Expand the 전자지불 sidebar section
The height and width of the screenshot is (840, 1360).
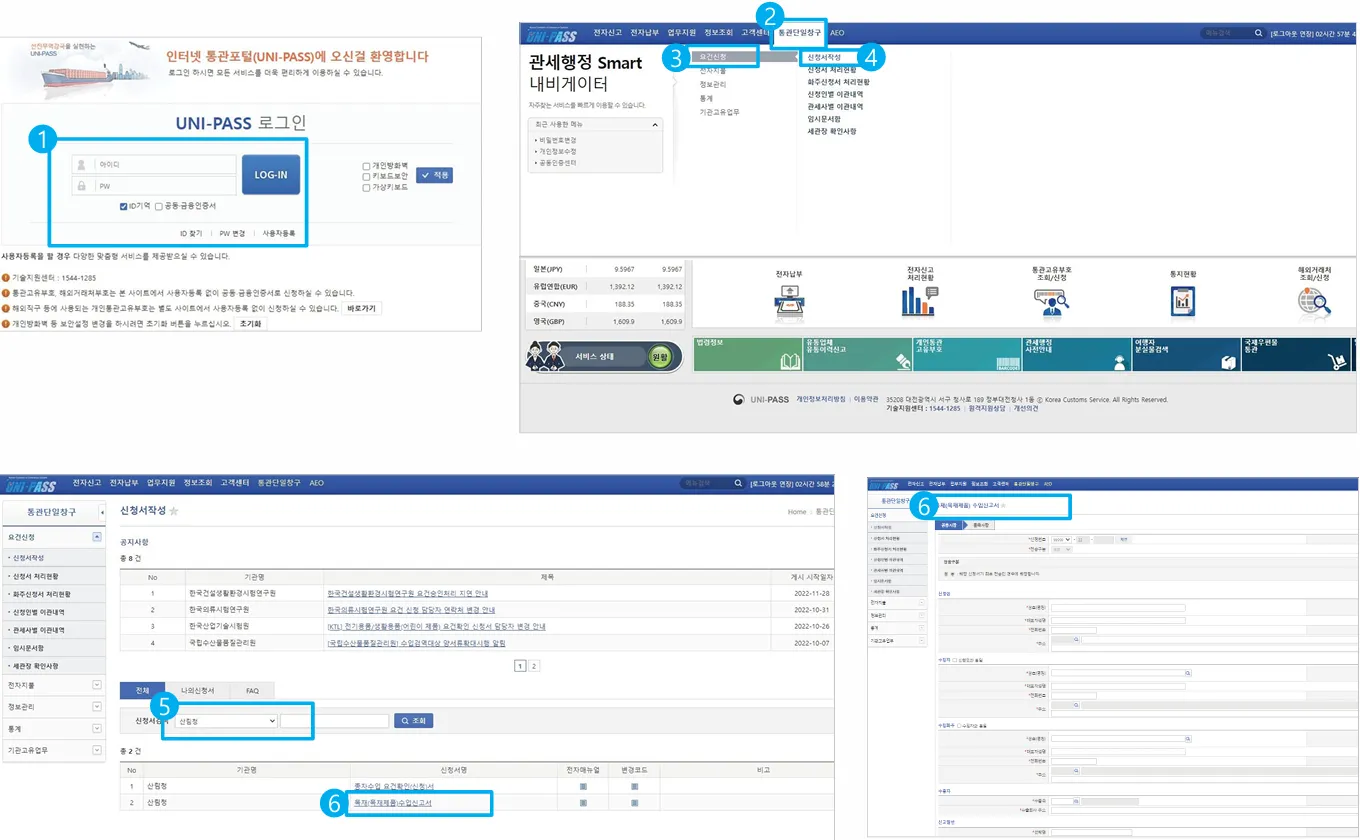coord(97,685)
